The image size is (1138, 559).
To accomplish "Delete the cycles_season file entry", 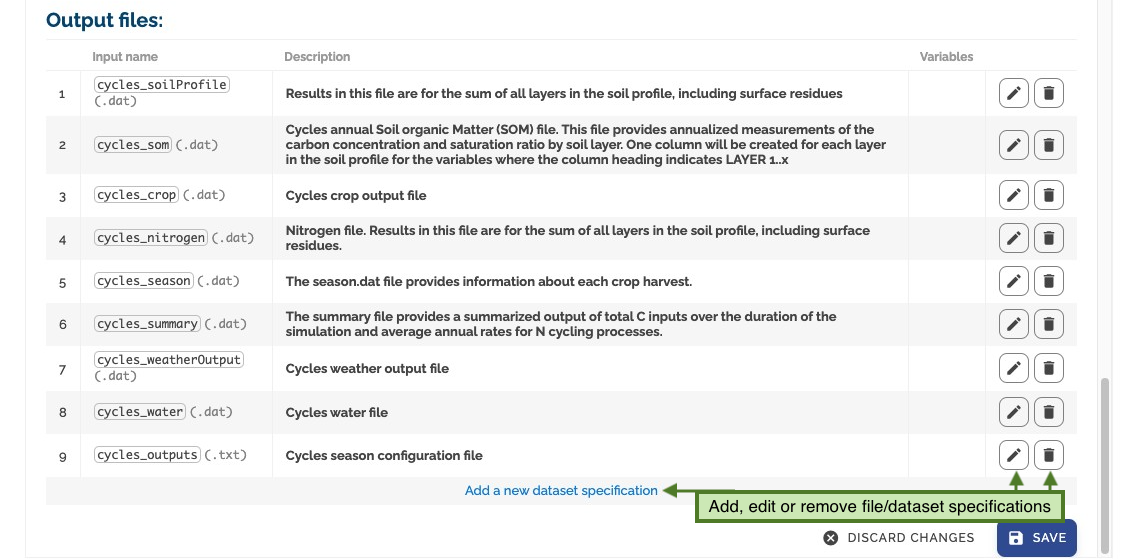I will click(x=1049, y=281).
